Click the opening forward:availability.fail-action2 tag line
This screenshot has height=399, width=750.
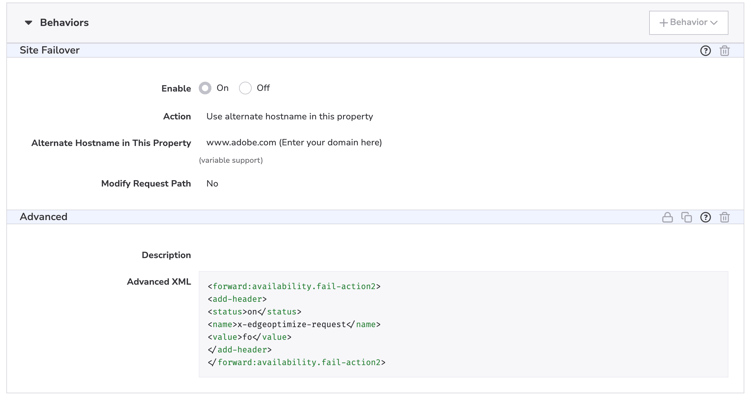294,286
